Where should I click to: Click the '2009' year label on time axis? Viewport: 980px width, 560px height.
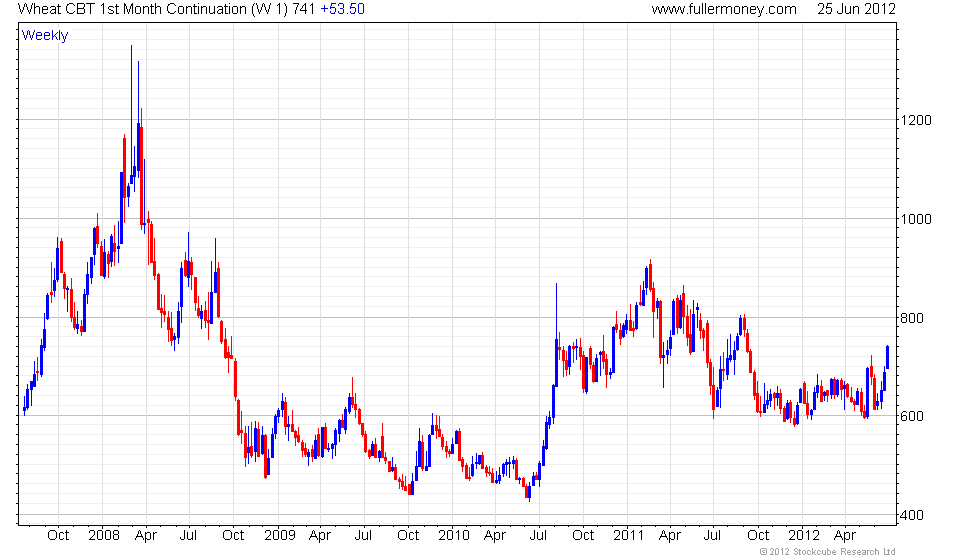[x=279, y=535]
